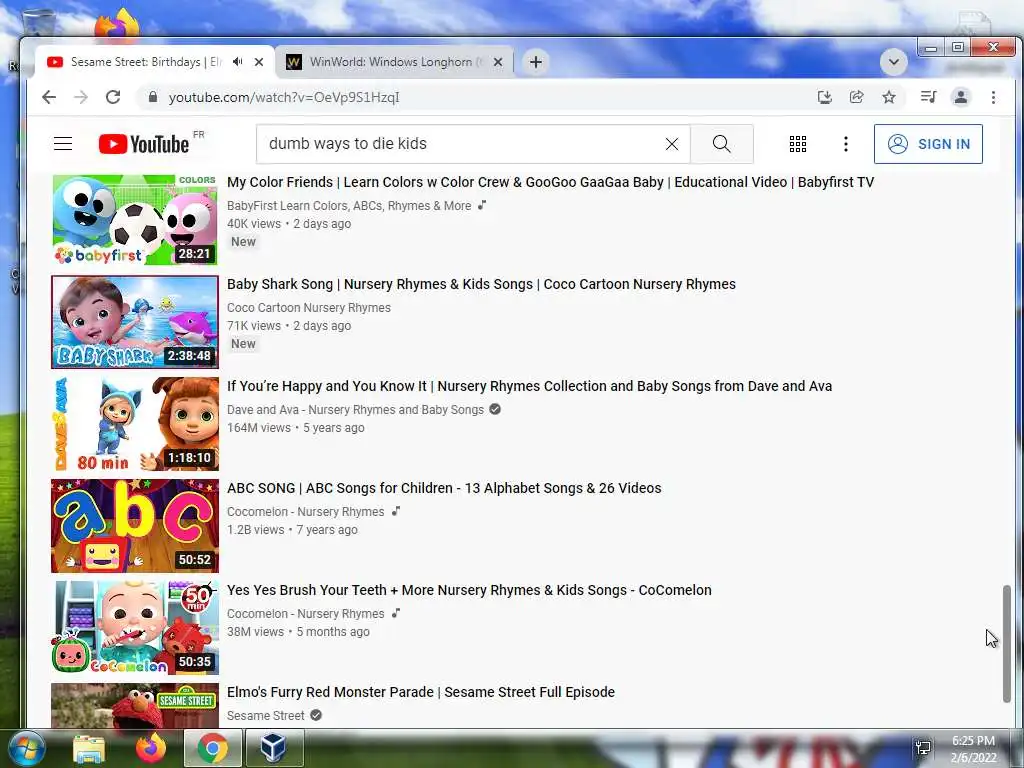Open Windows Explorer from the taskbar
The image size is (1024, 768).
[89, 748]
